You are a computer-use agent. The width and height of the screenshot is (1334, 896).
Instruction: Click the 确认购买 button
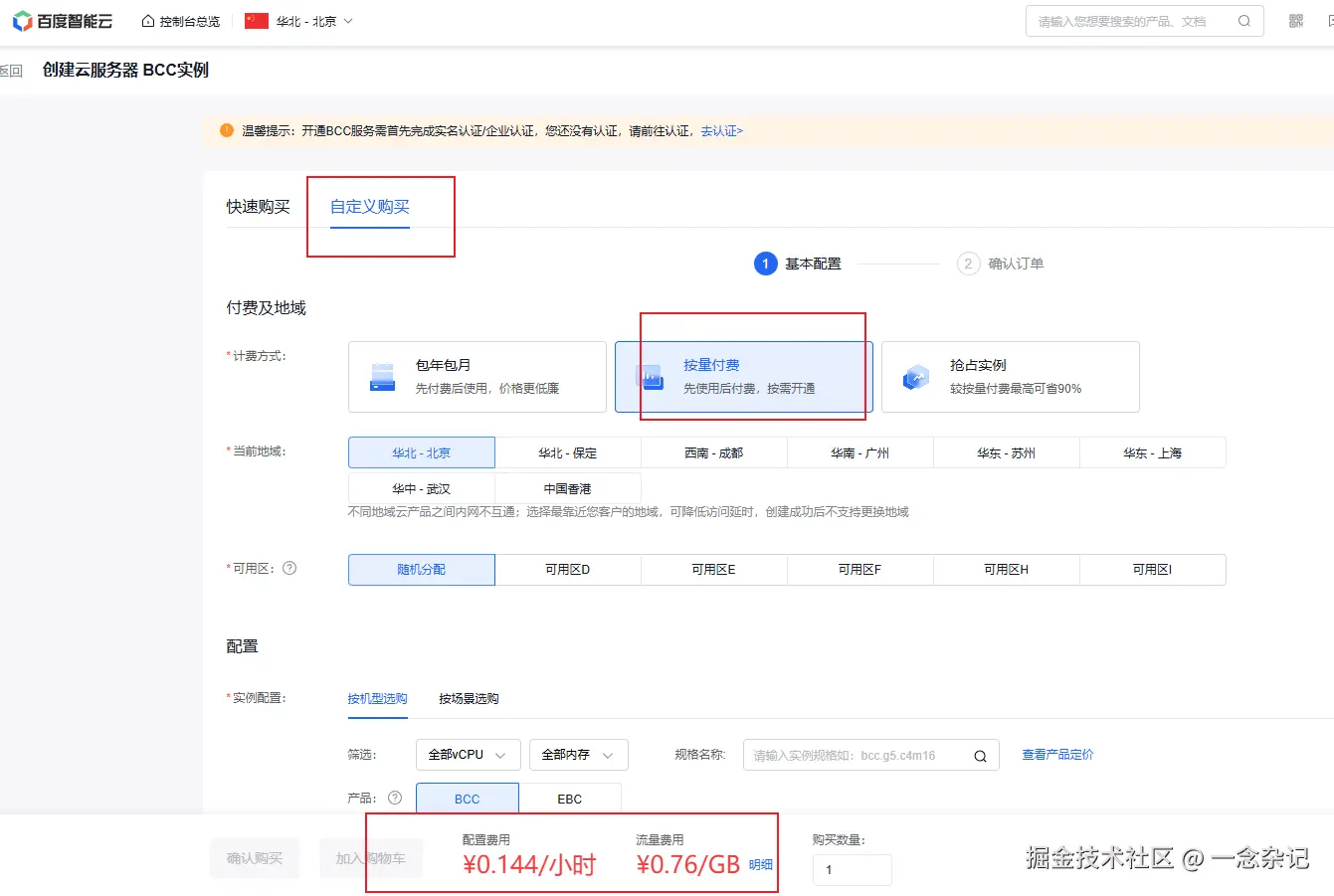pos(255,858)
